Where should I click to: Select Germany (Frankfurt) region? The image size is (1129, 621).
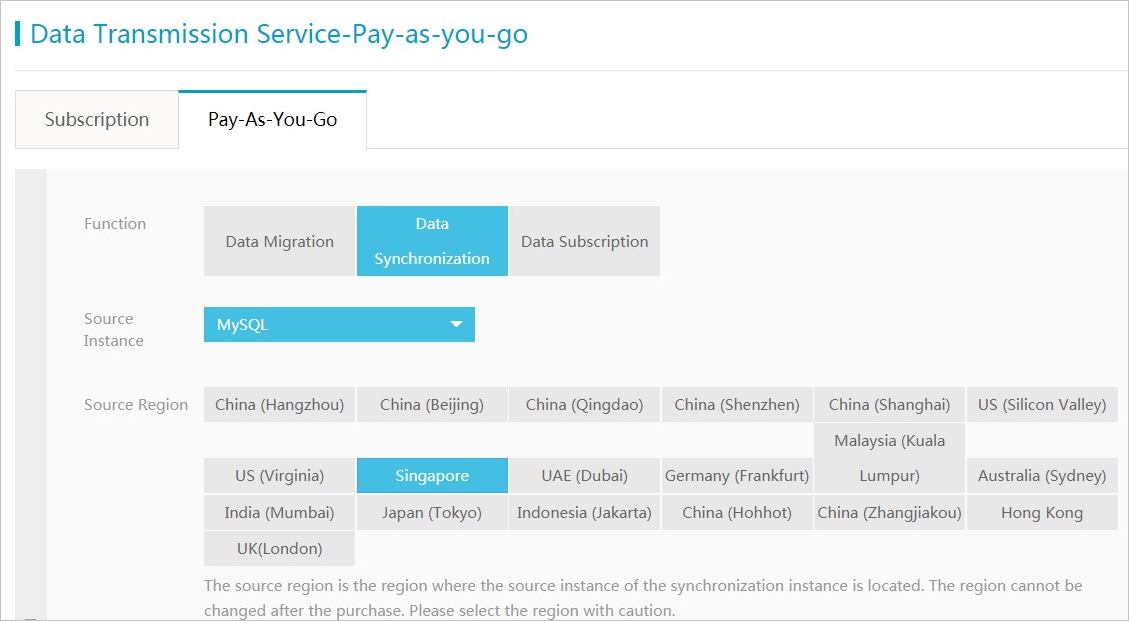737,475
